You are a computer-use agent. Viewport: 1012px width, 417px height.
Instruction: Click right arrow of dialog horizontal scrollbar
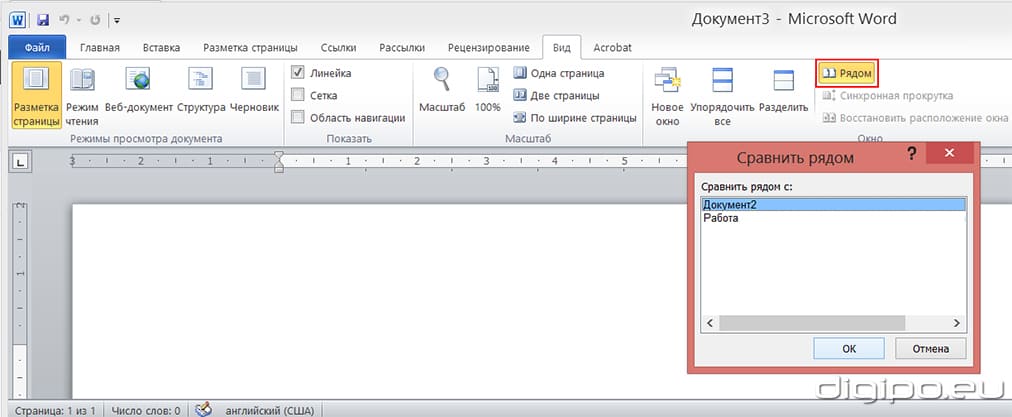tap(958, 323)
